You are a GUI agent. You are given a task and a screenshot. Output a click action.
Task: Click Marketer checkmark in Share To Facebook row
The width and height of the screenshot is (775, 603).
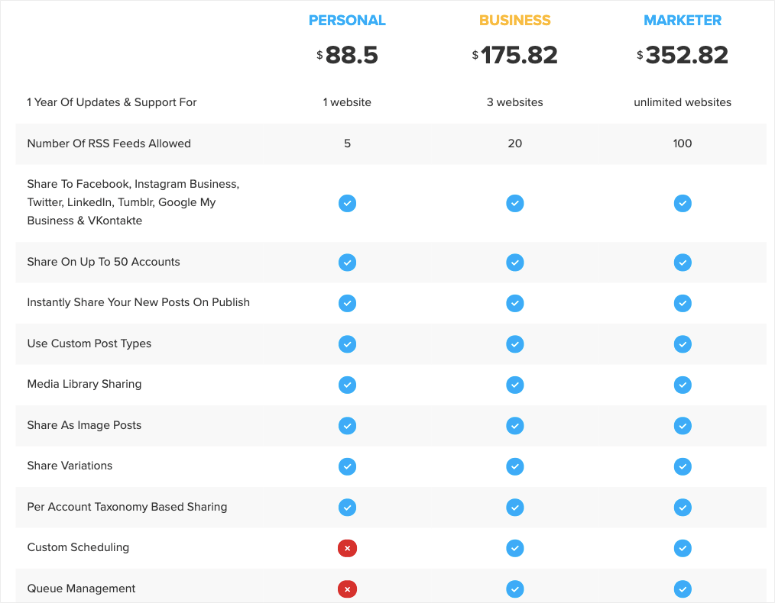pos(682,203)
